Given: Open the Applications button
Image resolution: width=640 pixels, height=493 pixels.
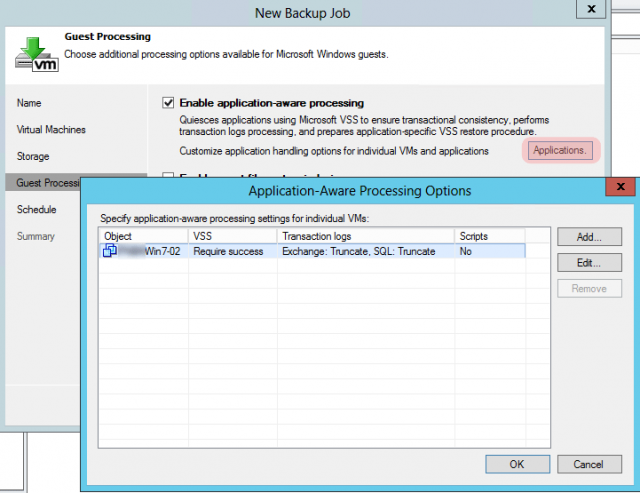Looking at the screenshot, I should point(560,150).
